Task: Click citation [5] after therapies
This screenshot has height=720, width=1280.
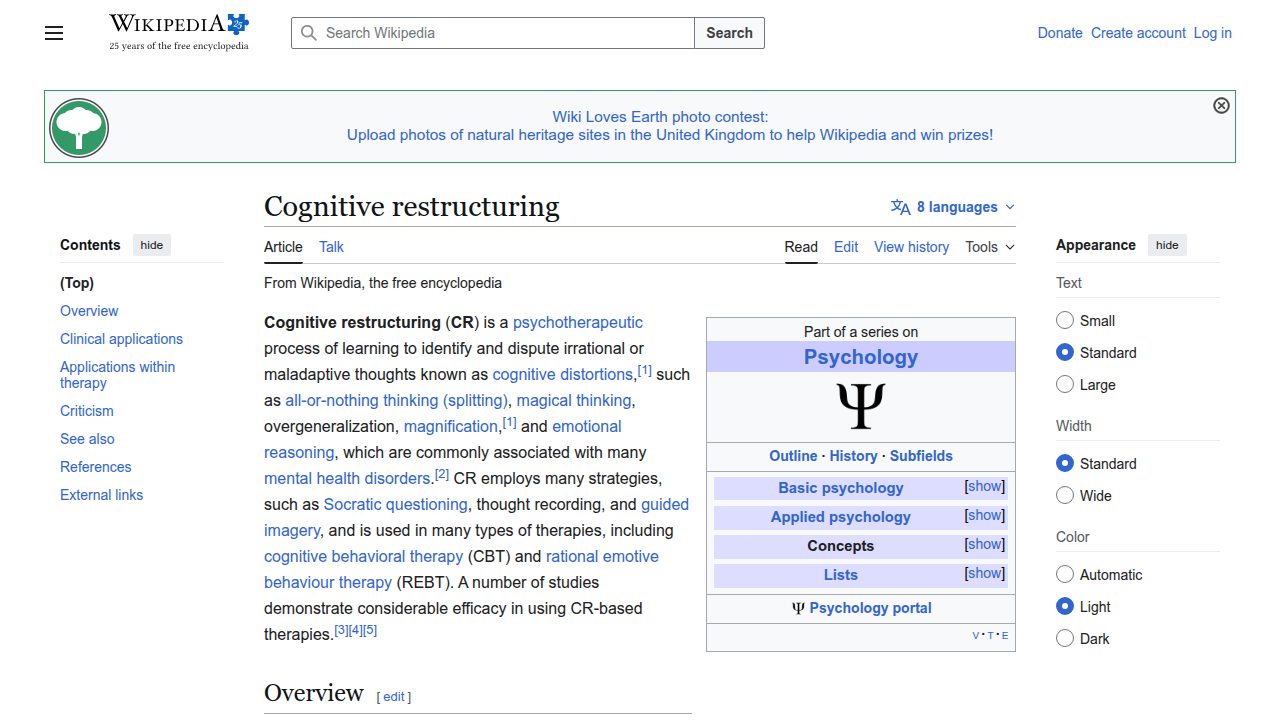Action: point(370,630)
